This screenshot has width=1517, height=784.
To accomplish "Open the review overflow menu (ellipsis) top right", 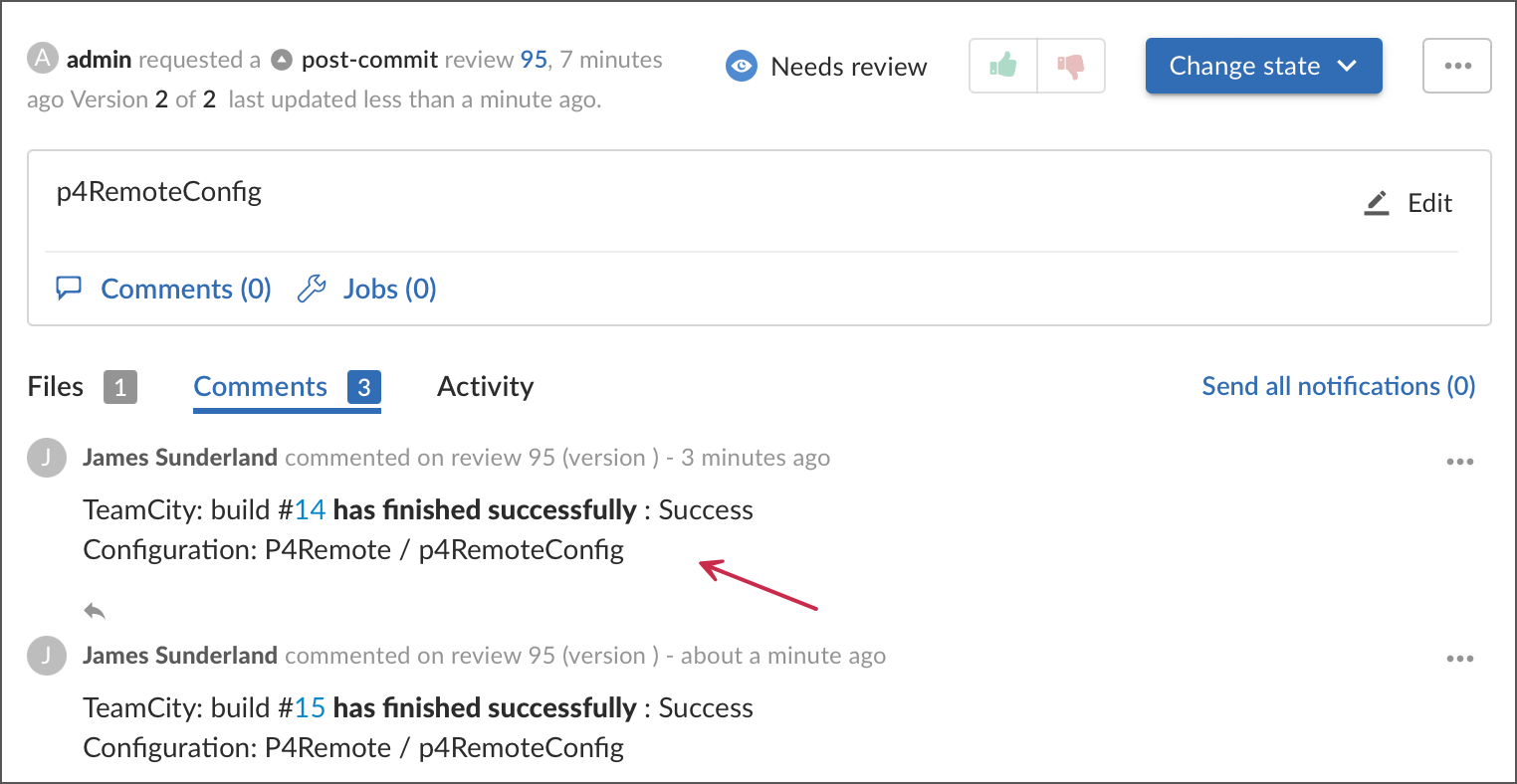I will pos(1457,65).
